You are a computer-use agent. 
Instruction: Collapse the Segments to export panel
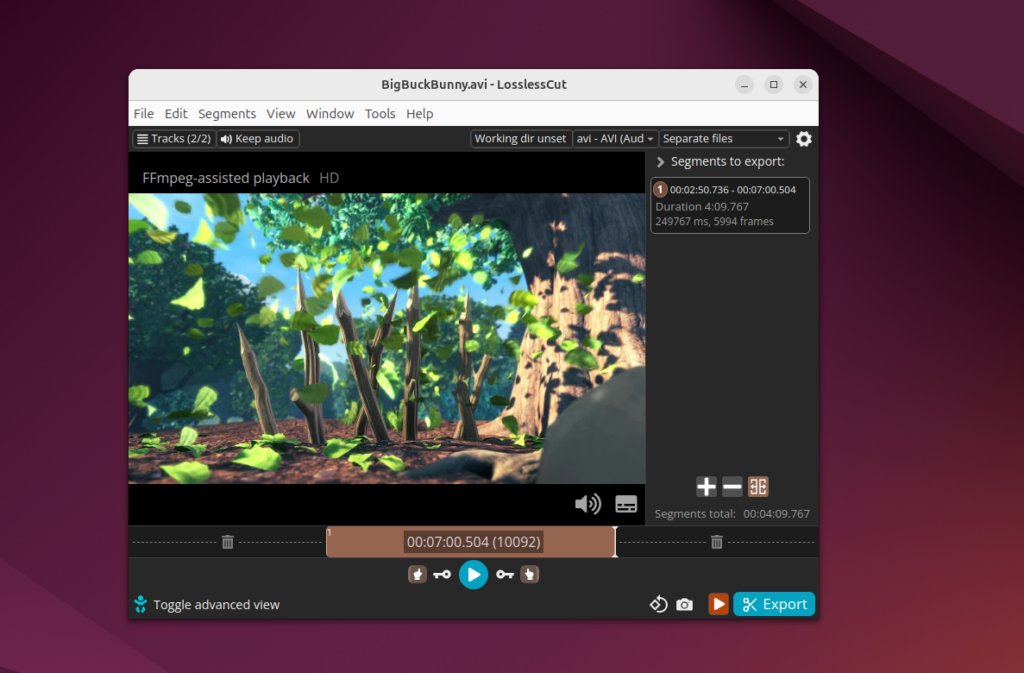click(660, 162)
